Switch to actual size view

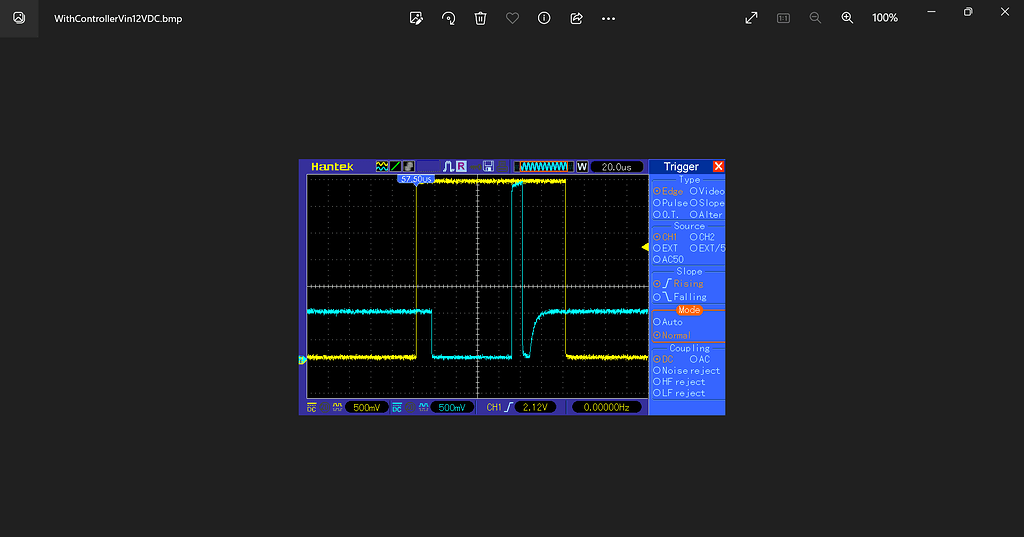784,18
